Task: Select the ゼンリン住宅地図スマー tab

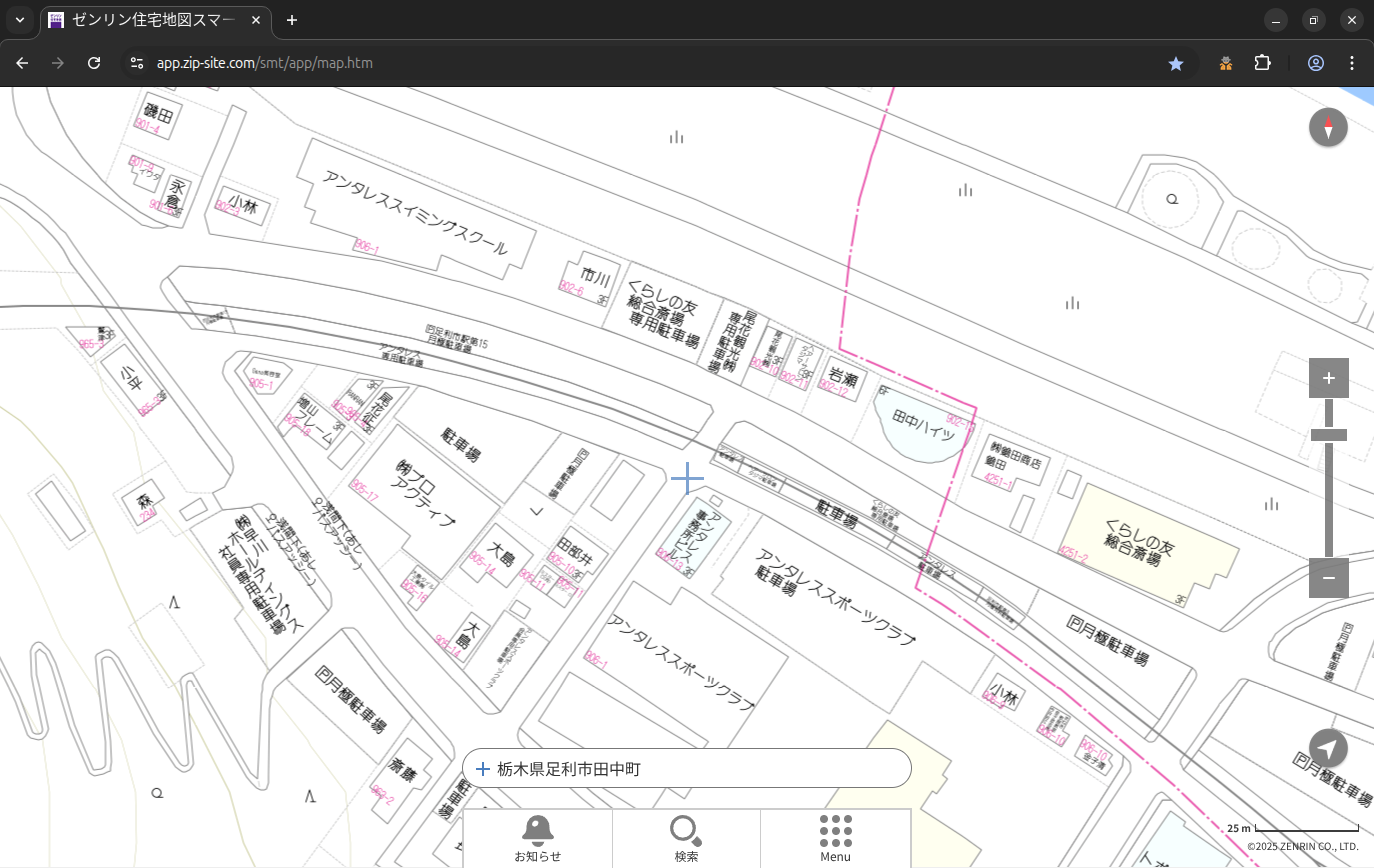Action: pyautogui.click(x=155, y=20)
